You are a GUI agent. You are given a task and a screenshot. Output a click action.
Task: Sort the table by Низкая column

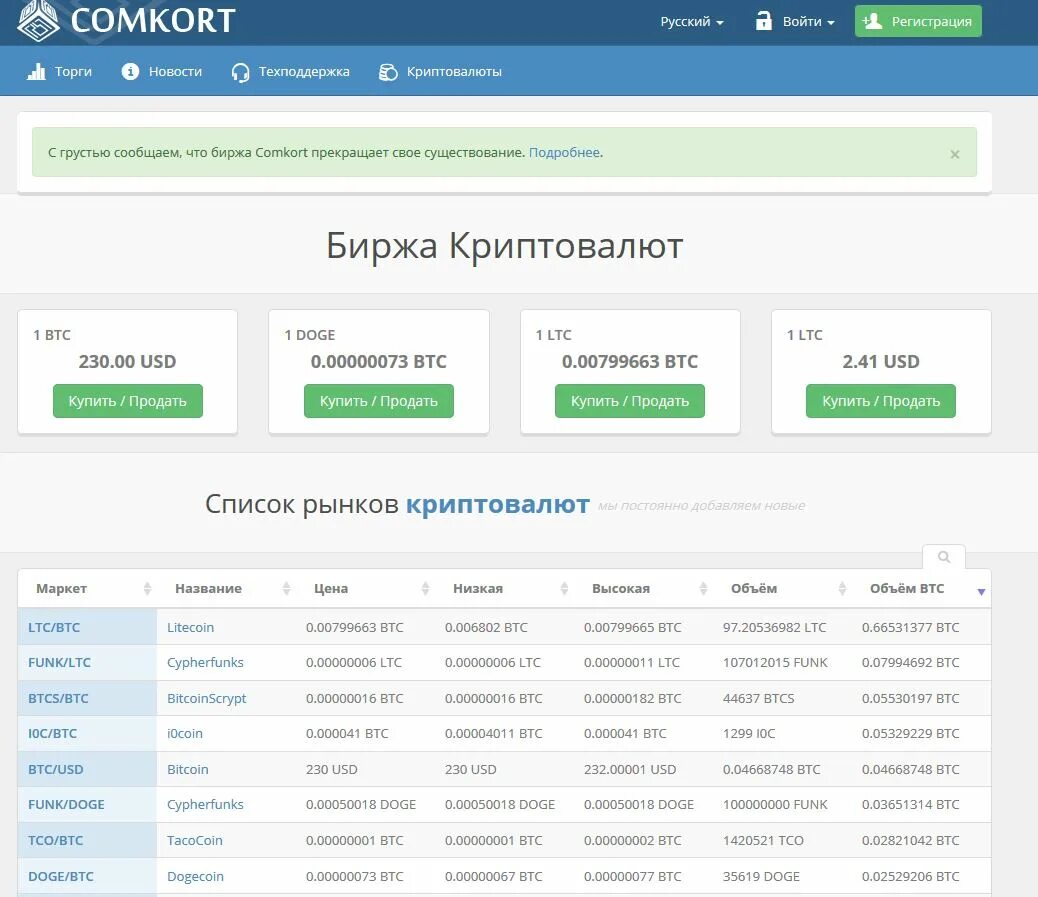click(x=504, y=589)
